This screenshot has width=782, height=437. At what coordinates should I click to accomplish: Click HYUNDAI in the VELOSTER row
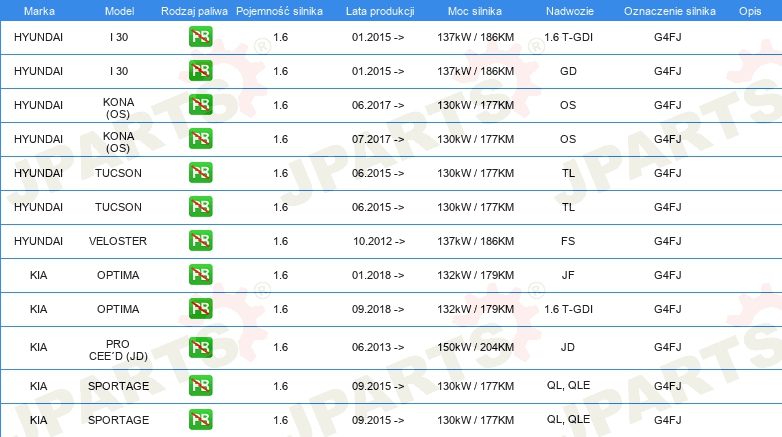click(38, 241)
